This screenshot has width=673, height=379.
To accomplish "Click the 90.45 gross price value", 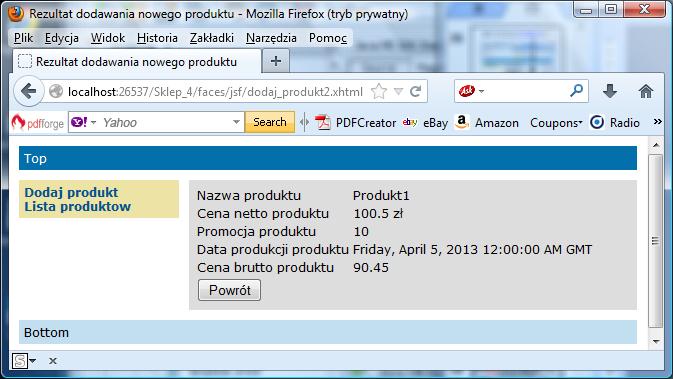I will pyautogui.click(x=371, y=268).
